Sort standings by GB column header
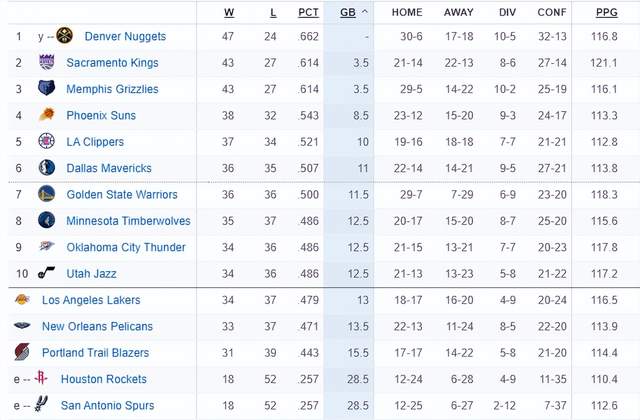640x420 pixels. point(347,13)
